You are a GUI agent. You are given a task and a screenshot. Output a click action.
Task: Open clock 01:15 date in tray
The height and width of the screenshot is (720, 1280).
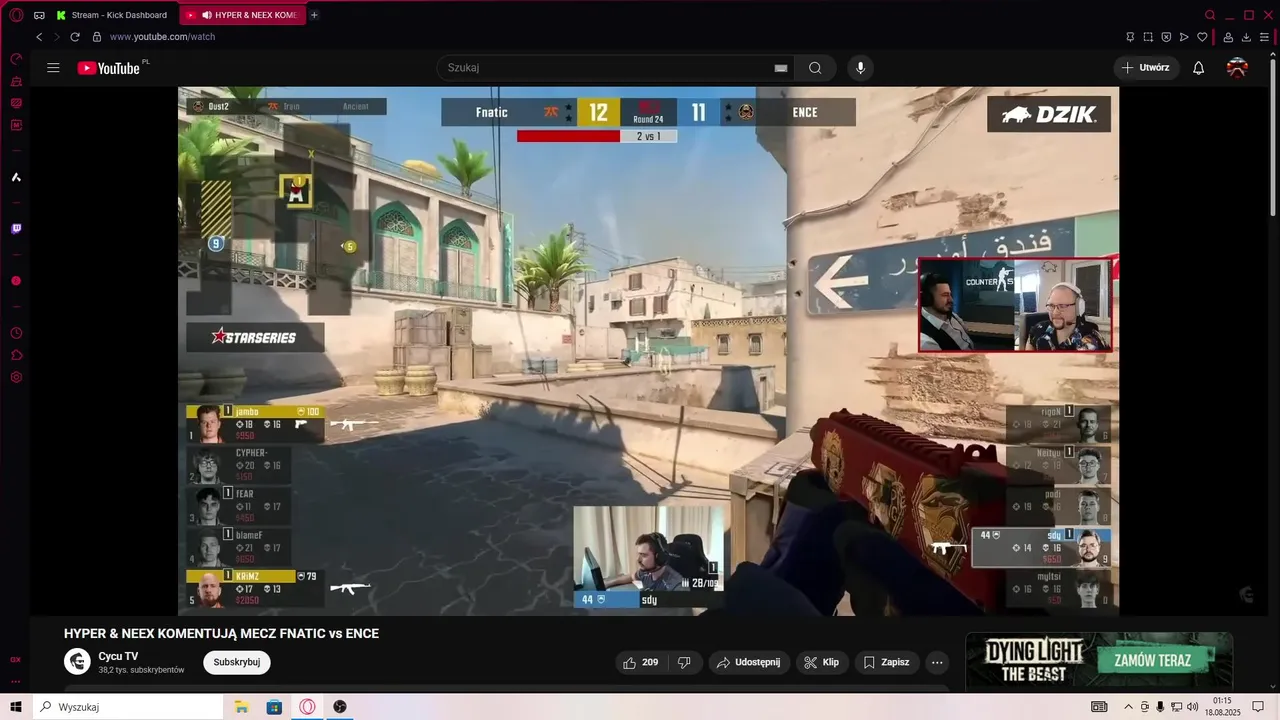pyautogui.click(x=1222, y=707)
